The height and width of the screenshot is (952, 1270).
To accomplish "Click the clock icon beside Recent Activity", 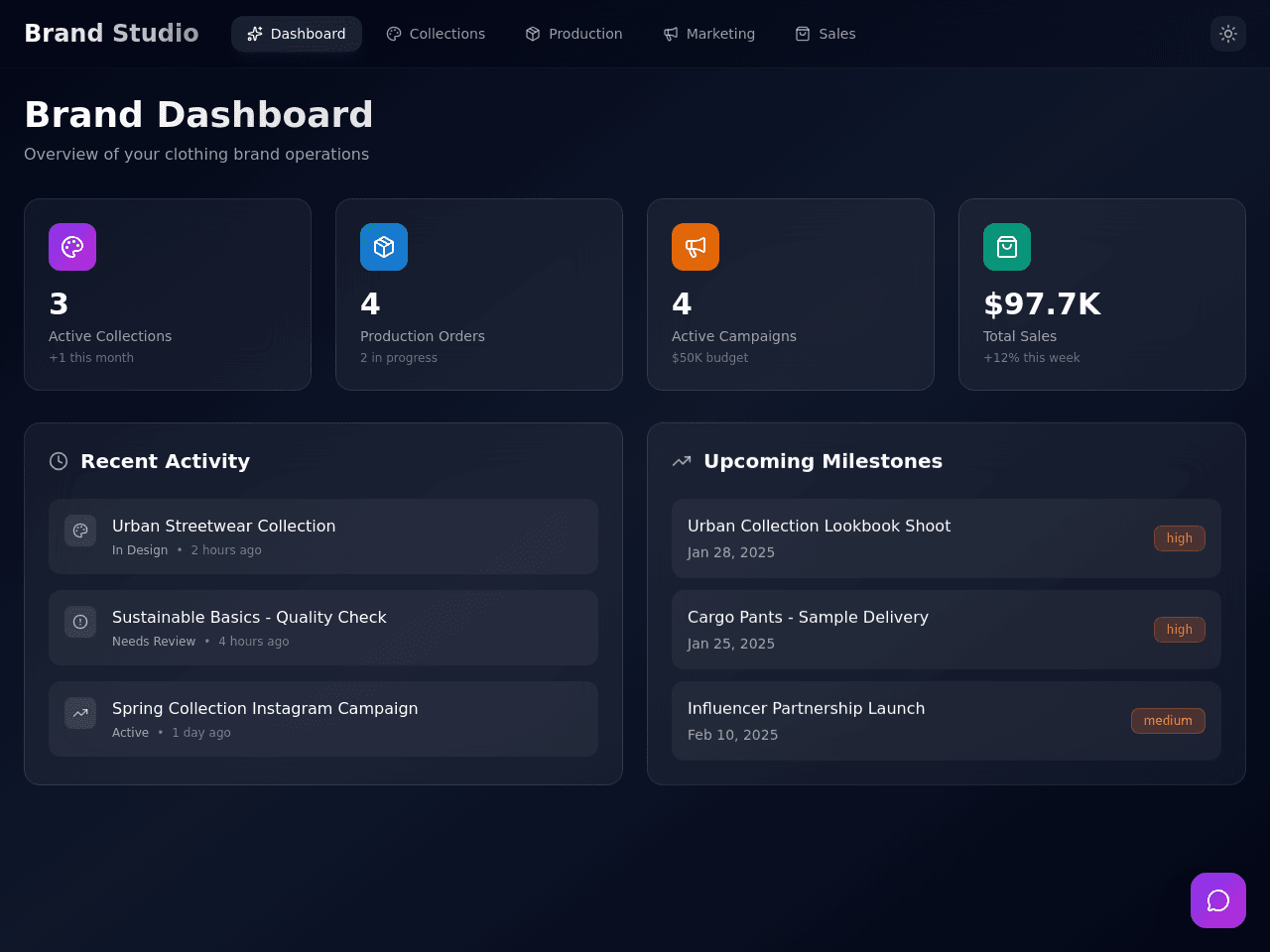I will tap(59, 461).
